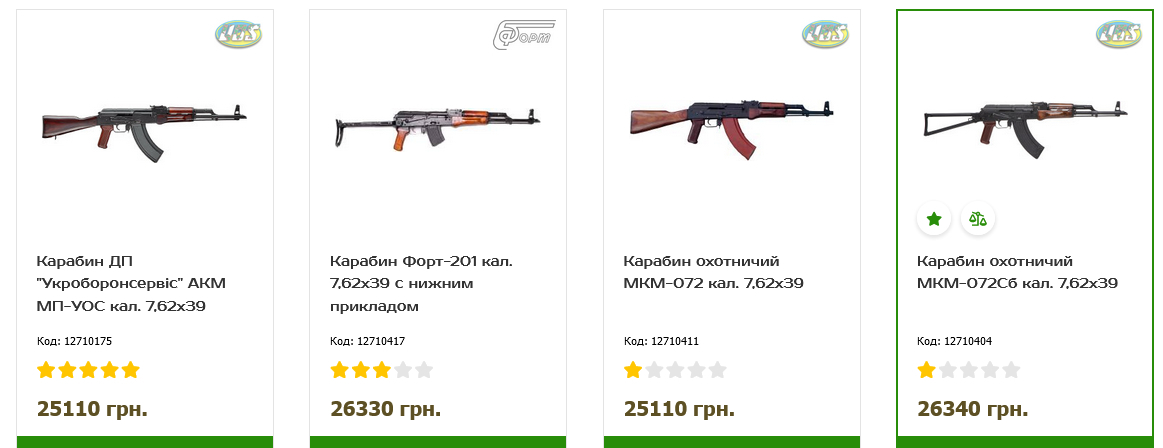Click brand logo on МКМ-072 card
The width and height of the screenshot is (1163, 448).
(825, 35)
